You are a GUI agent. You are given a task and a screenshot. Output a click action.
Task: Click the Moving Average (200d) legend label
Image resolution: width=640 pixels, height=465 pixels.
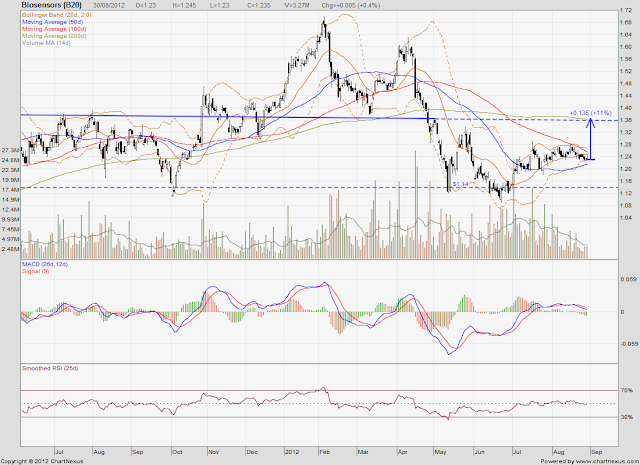click(x=54, y=36)
